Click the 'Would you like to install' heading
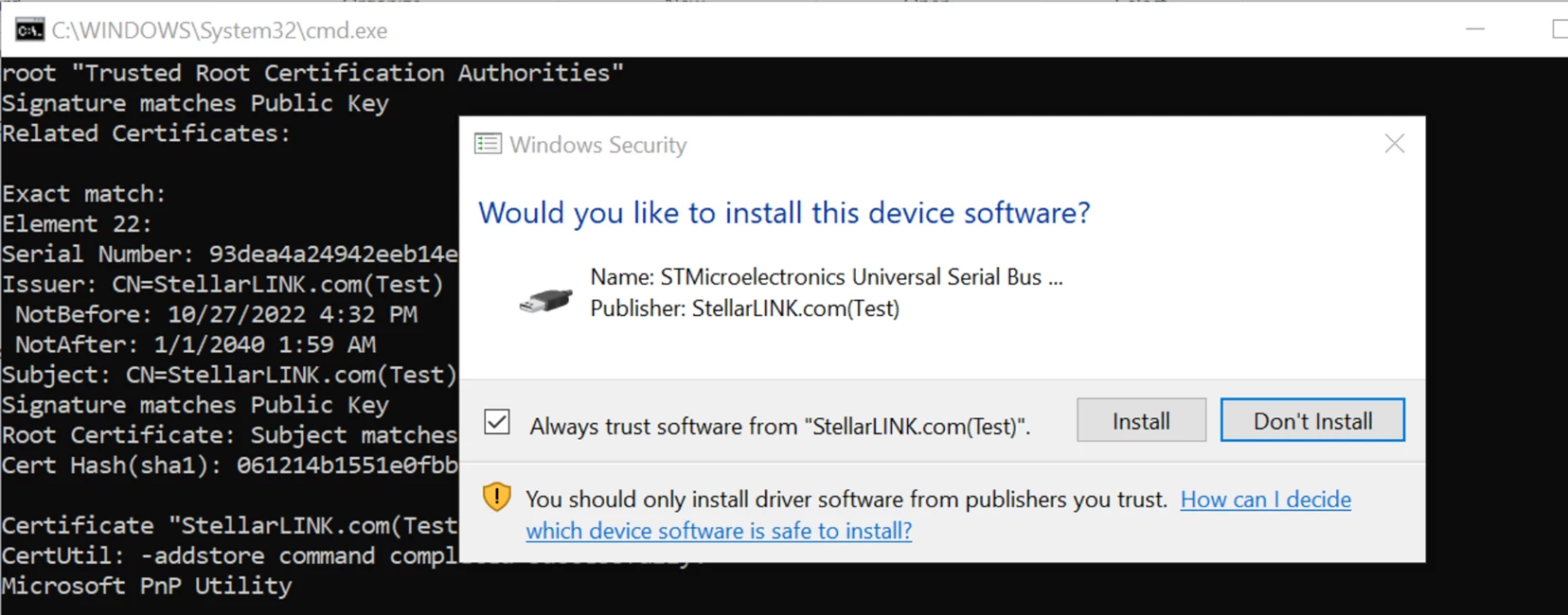Screen dimensions: 1568x615 click(784, 213)
